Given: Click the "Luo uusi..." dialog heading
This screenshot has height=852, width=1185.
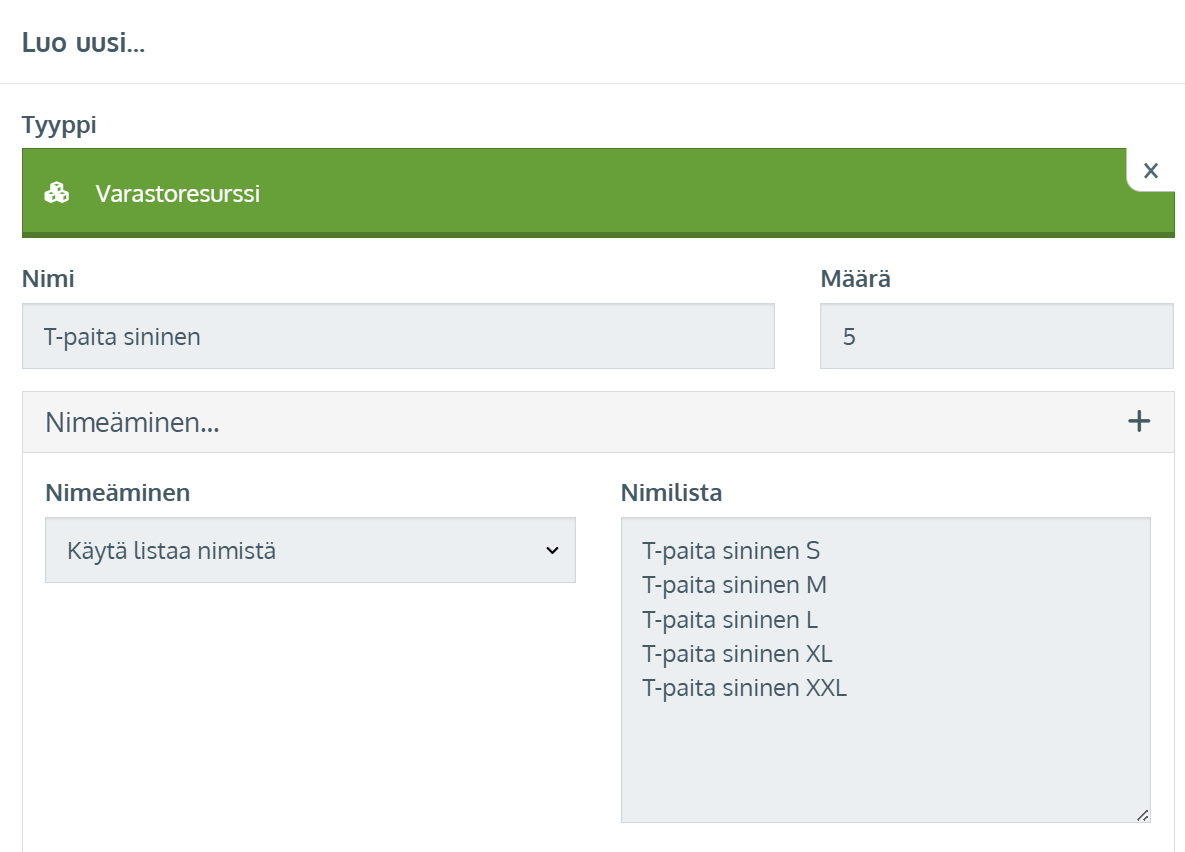Looking at the screenshot, I should (83, 44).
